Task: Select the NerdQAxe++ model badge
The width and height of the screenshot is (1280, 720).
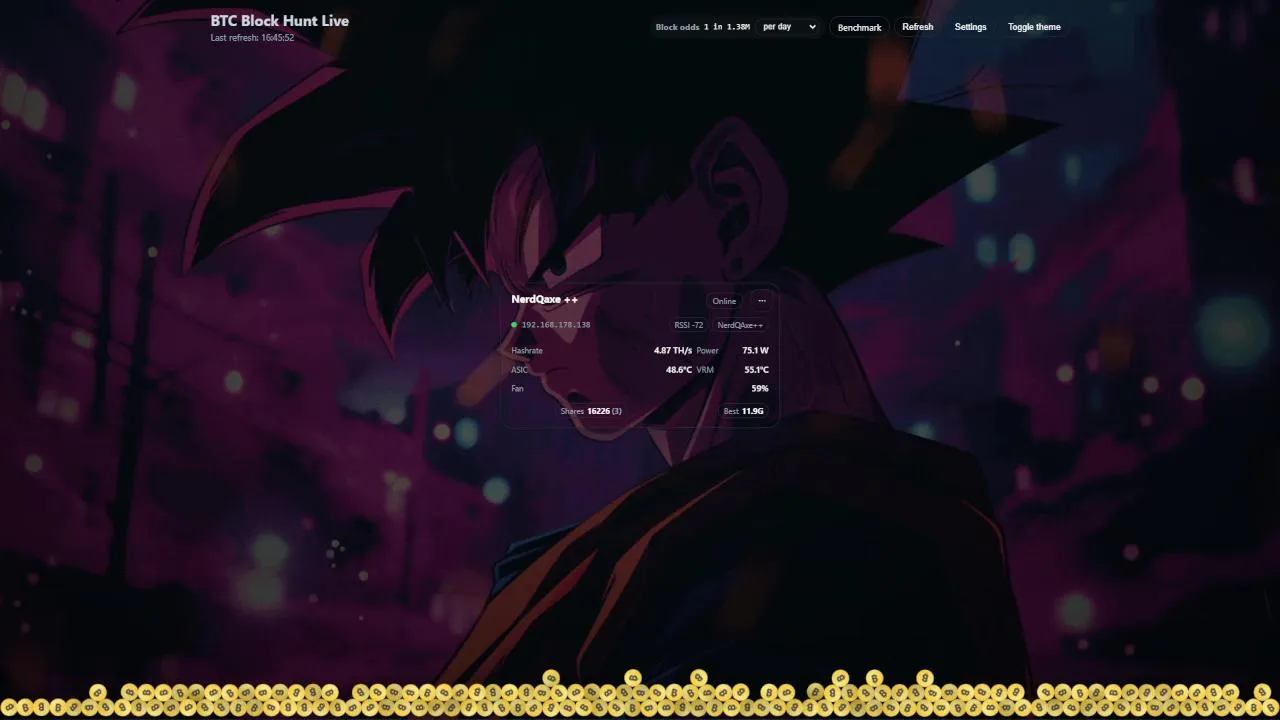Action: tap(740, 325)
